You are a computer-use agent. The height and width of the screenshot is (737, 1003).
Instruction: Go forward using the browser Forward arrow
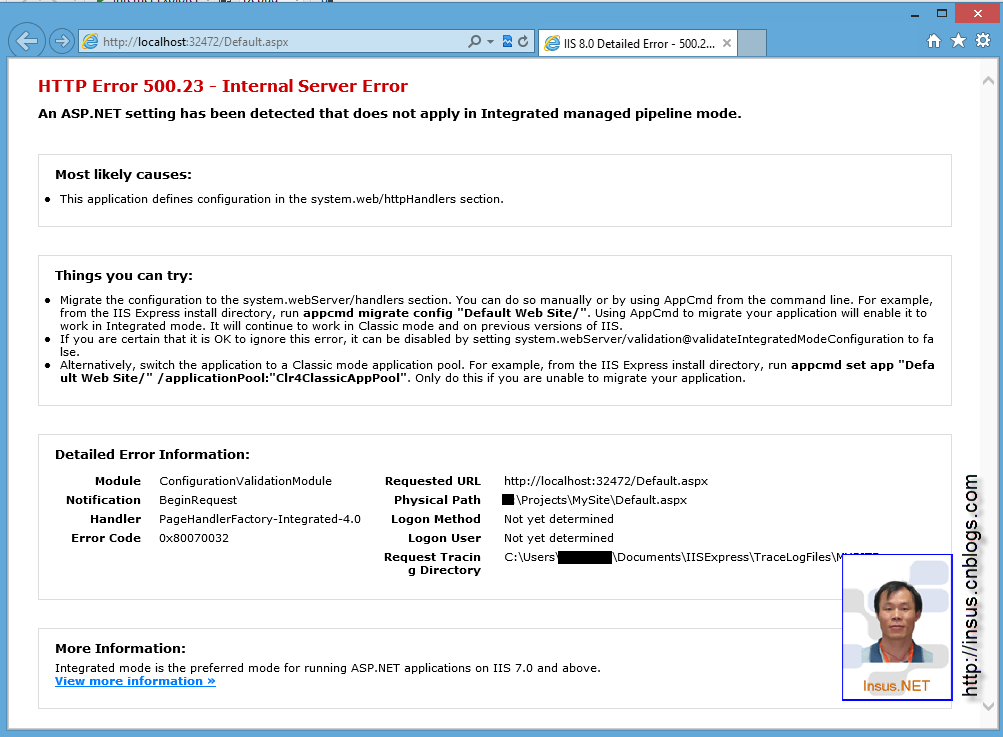61,42
